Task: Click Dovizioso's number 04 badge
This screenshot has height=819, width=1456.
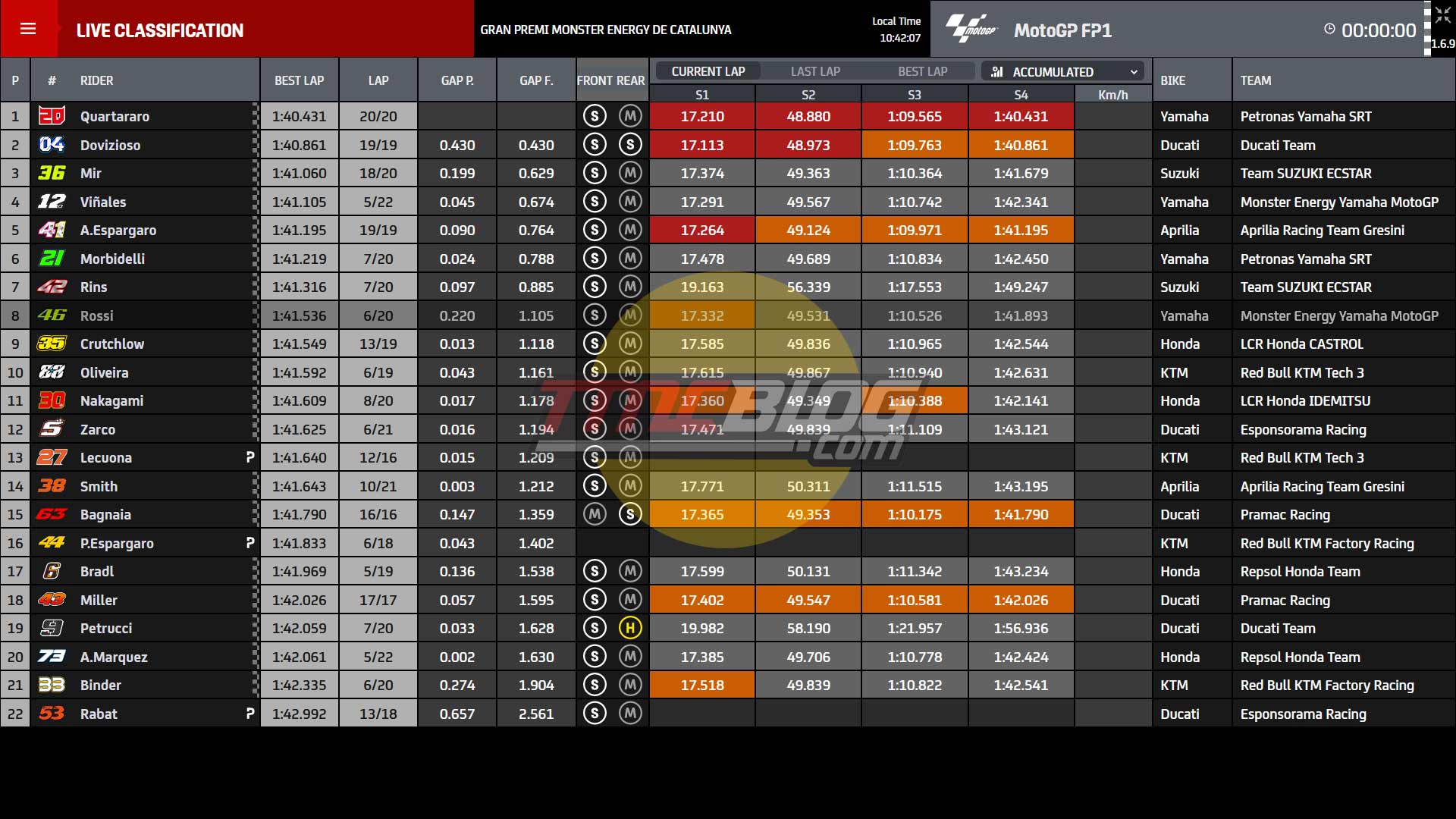Action: coord(52,144)
